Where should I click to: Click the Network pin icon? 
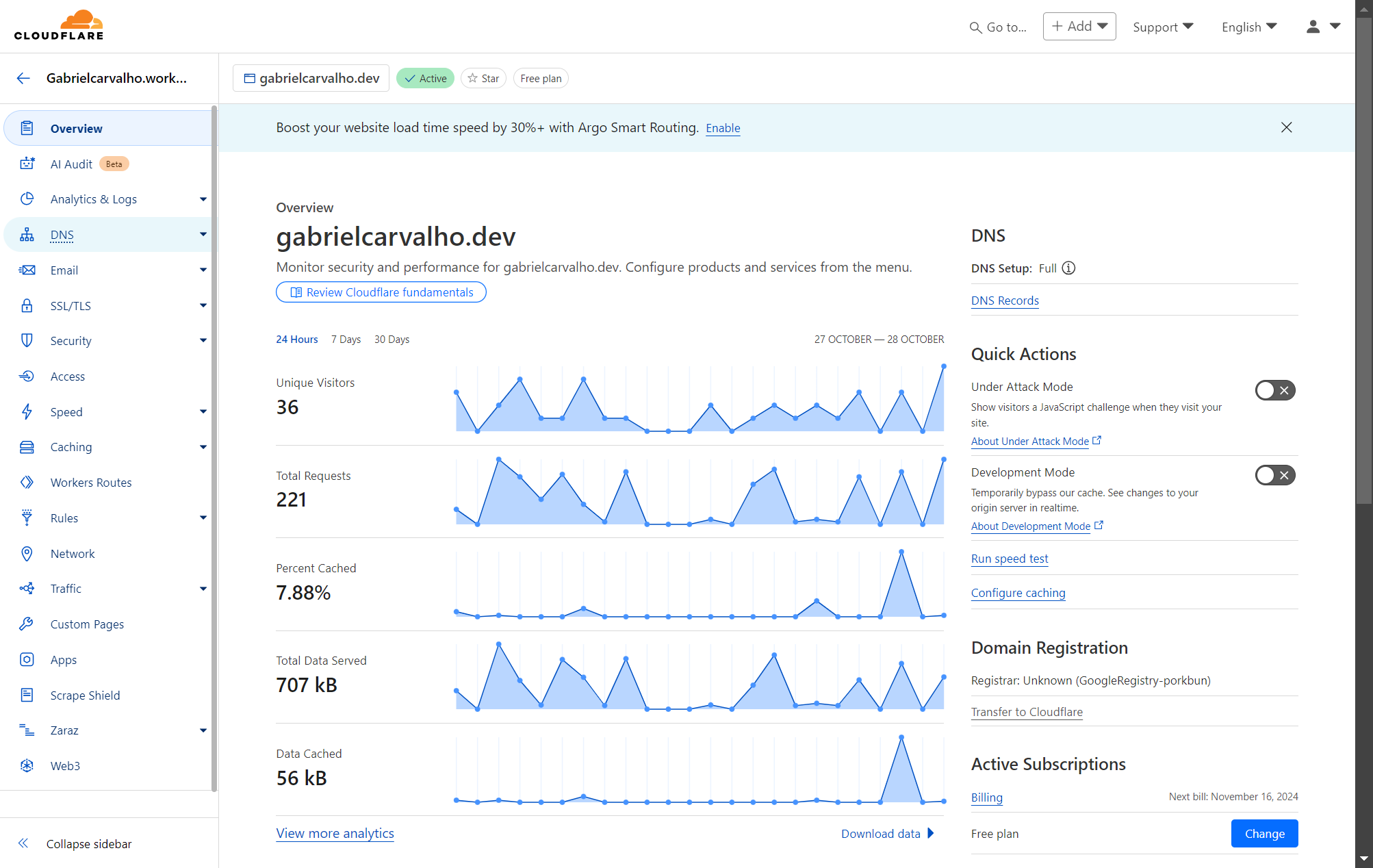coord(27,554)
